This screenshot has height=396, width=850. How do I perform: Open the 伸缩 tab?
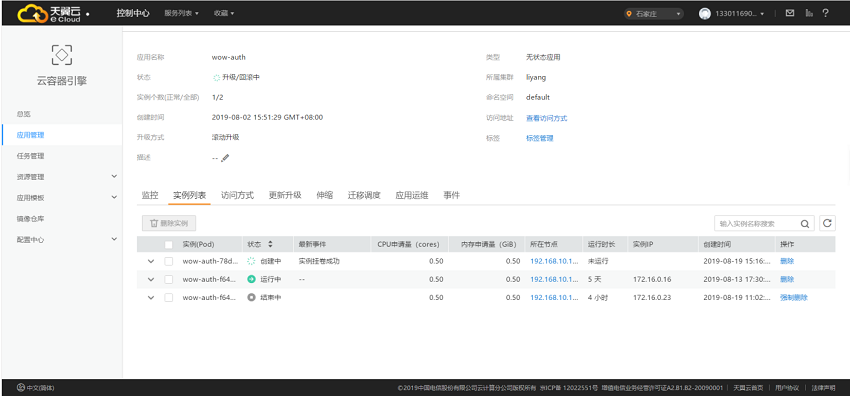(325, 196)
